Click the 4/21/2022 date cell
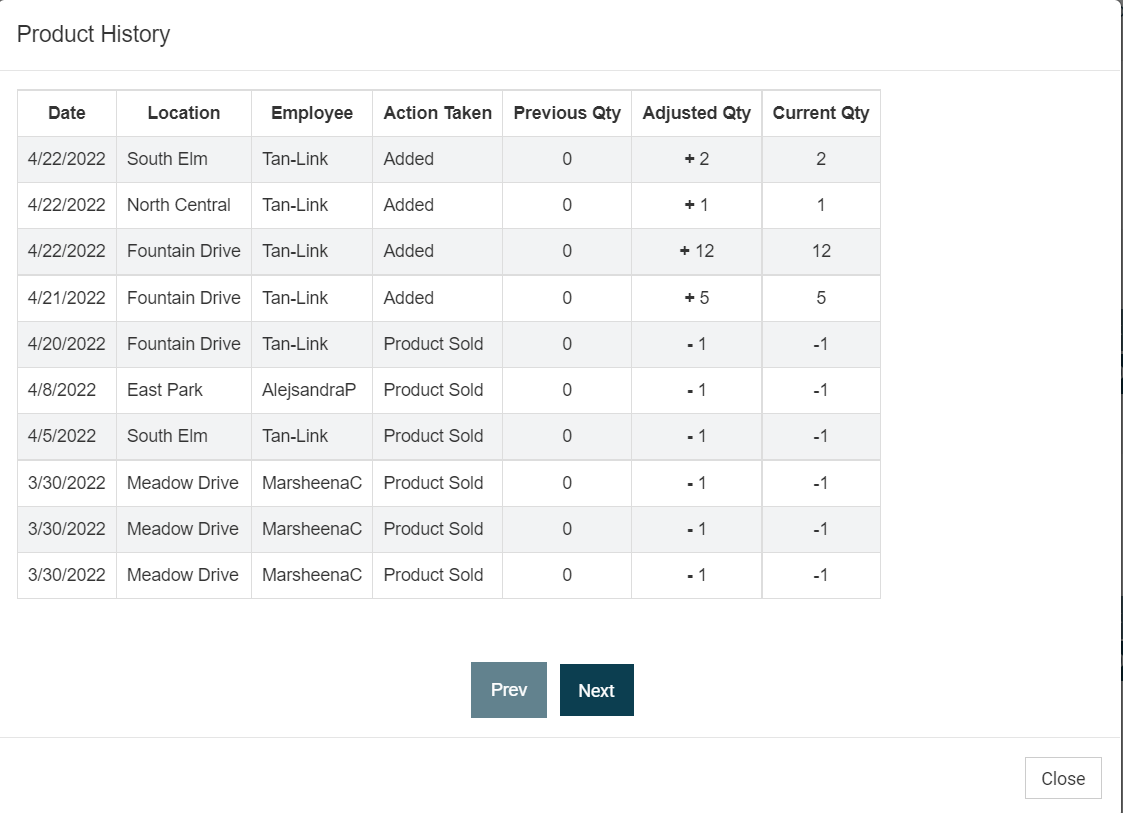 (x=67, y=298)
